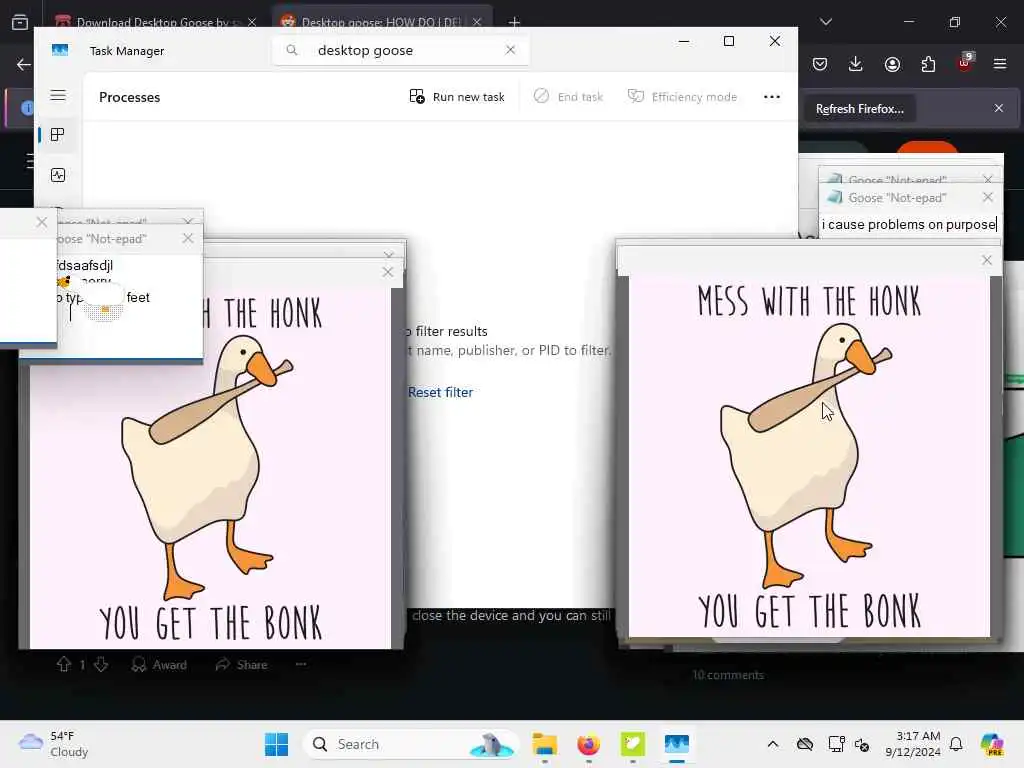Close right Goose Not-epad window showing 'i cause problems on purpose'
Screen dimensions: 1024x768
(987, 197)
